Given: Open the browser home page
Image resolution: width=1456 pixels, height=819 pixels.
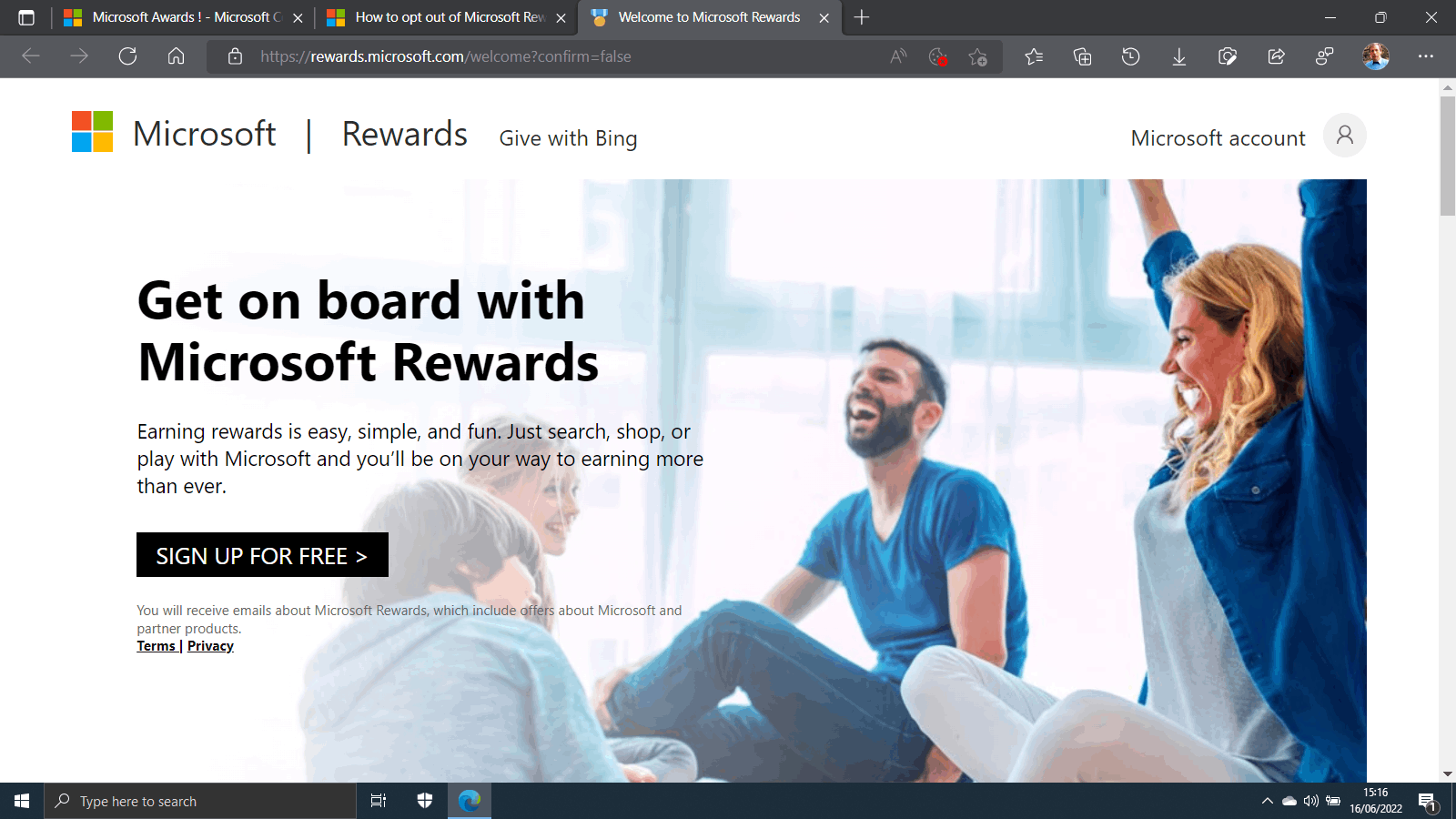Looking at the screenshot, I should (x=177, y=56).
